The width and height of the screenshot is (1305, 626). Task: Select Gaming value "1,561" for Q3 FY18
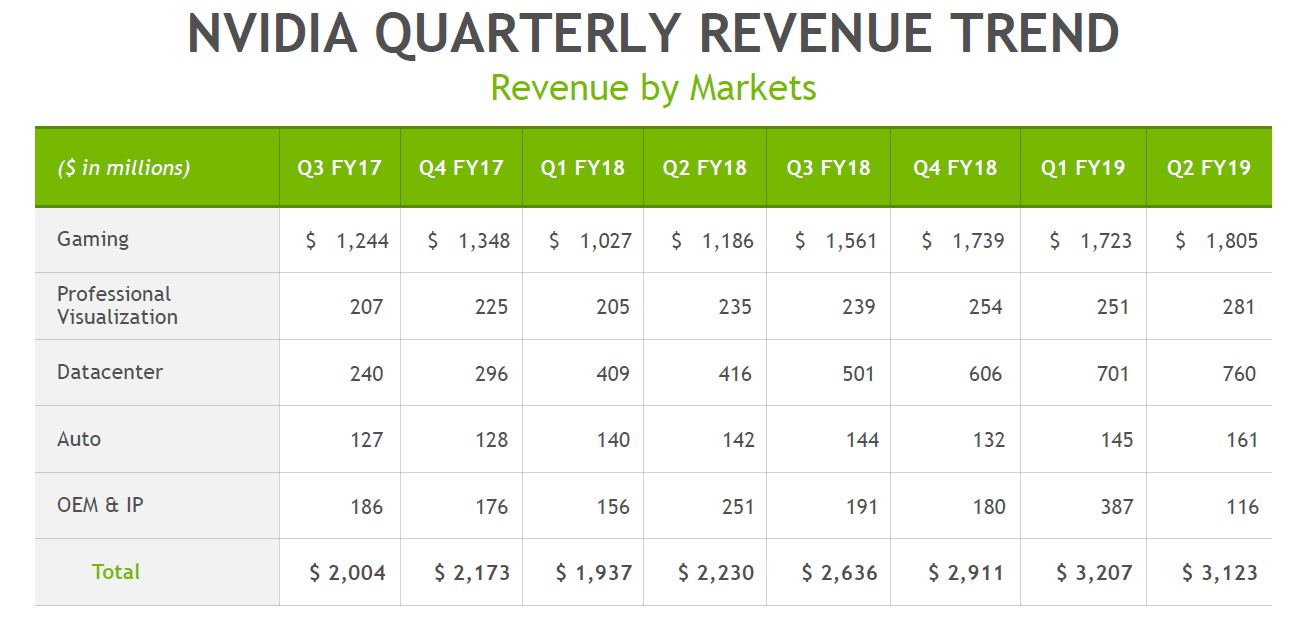pos(852,241)
